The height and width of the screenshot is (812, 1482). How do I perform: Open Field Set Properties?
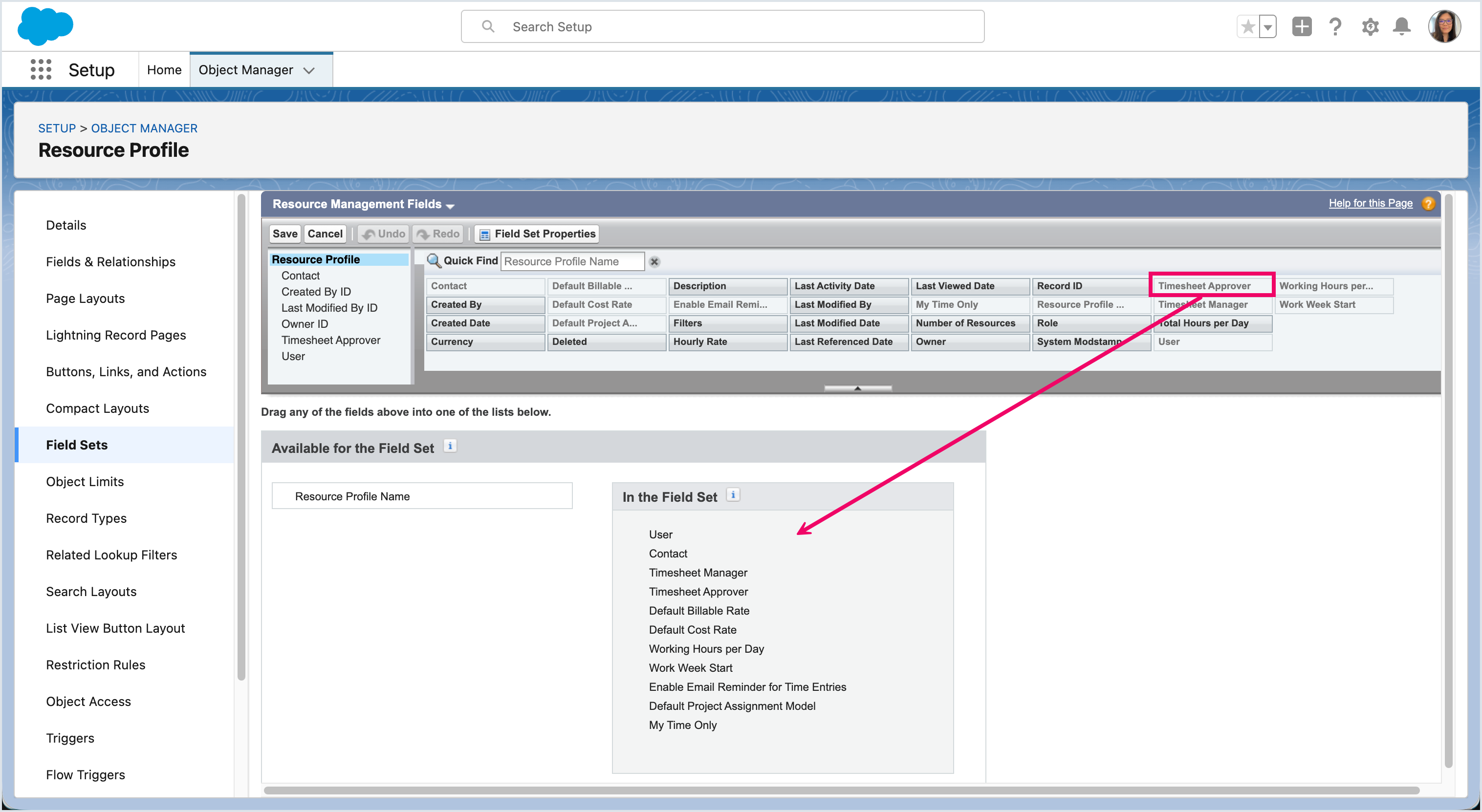coord(536,234)
